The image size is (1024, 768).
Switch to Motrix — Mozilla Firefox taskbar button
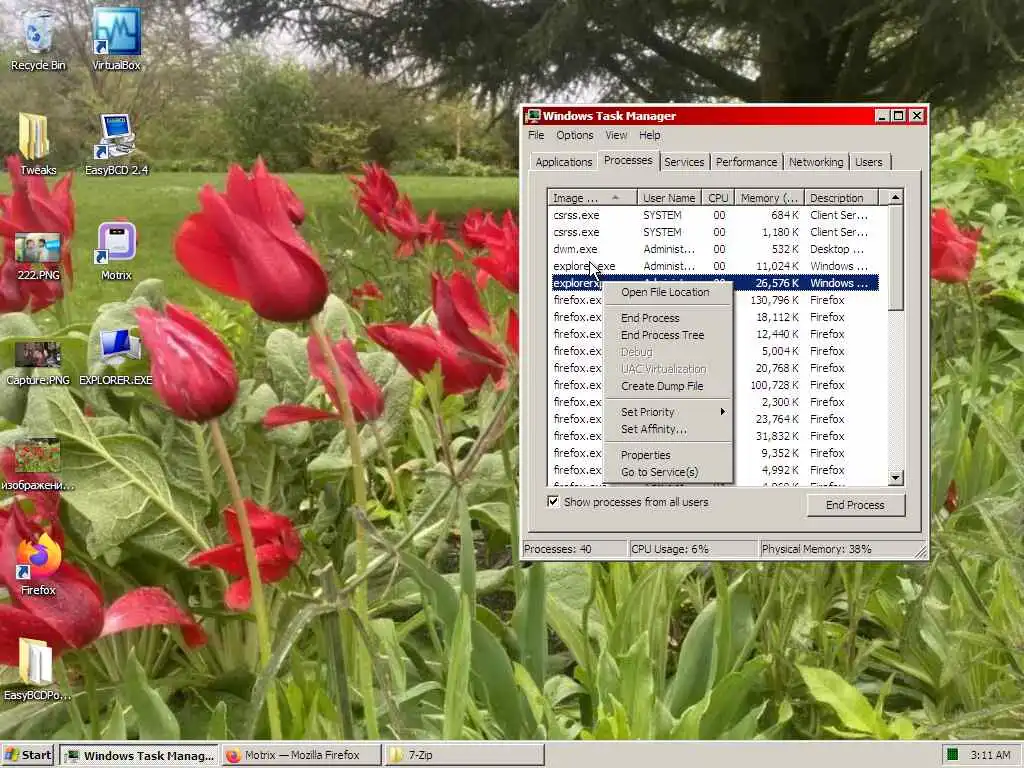302,755
